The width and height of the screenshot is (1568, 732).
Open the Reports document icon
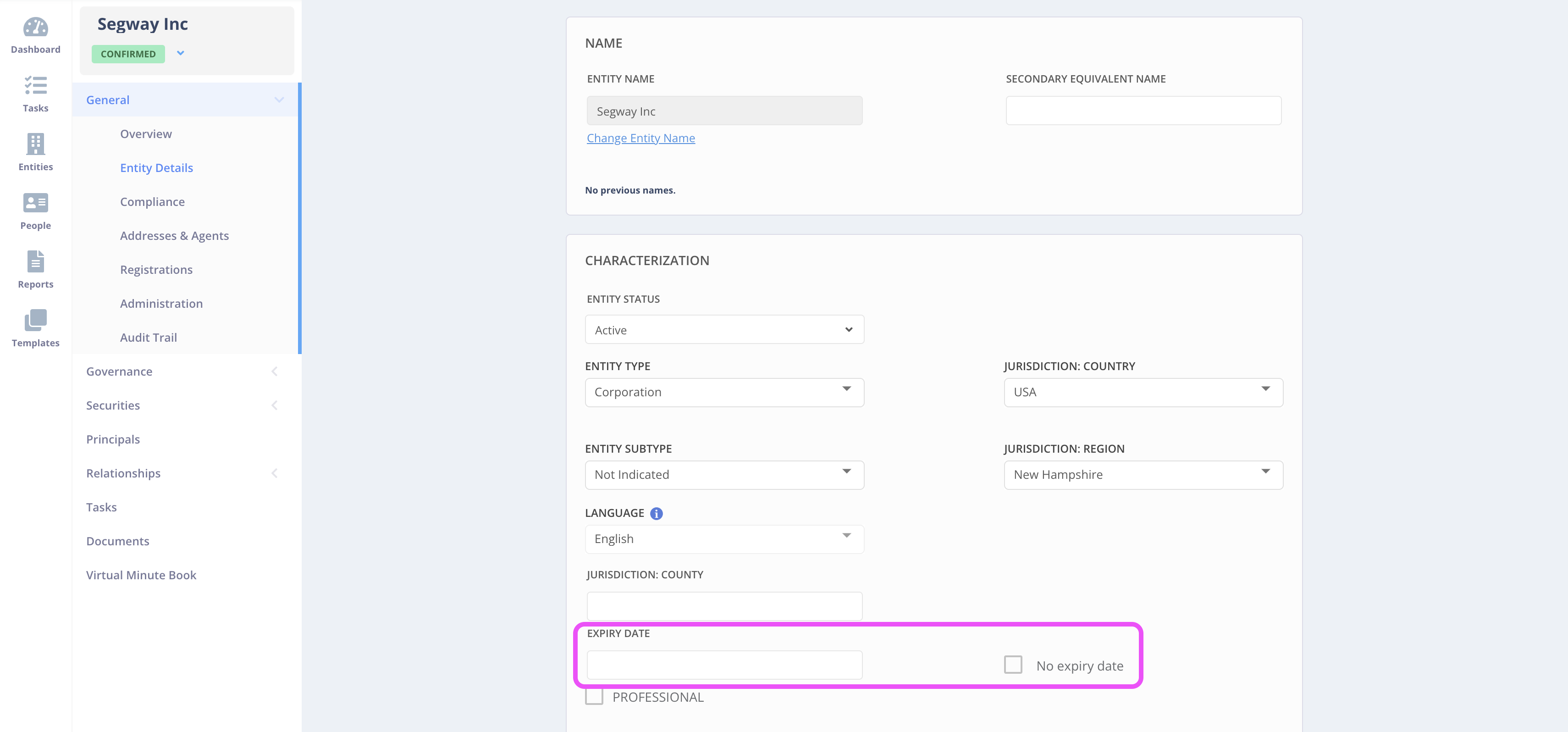pyautogui.click(x=35, y=262)
